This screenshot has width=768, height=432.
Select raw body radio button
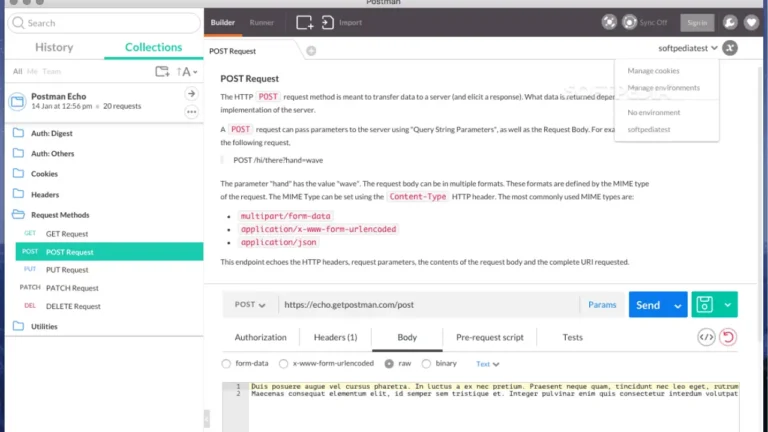pyautogui.click(x=389, y=364)
